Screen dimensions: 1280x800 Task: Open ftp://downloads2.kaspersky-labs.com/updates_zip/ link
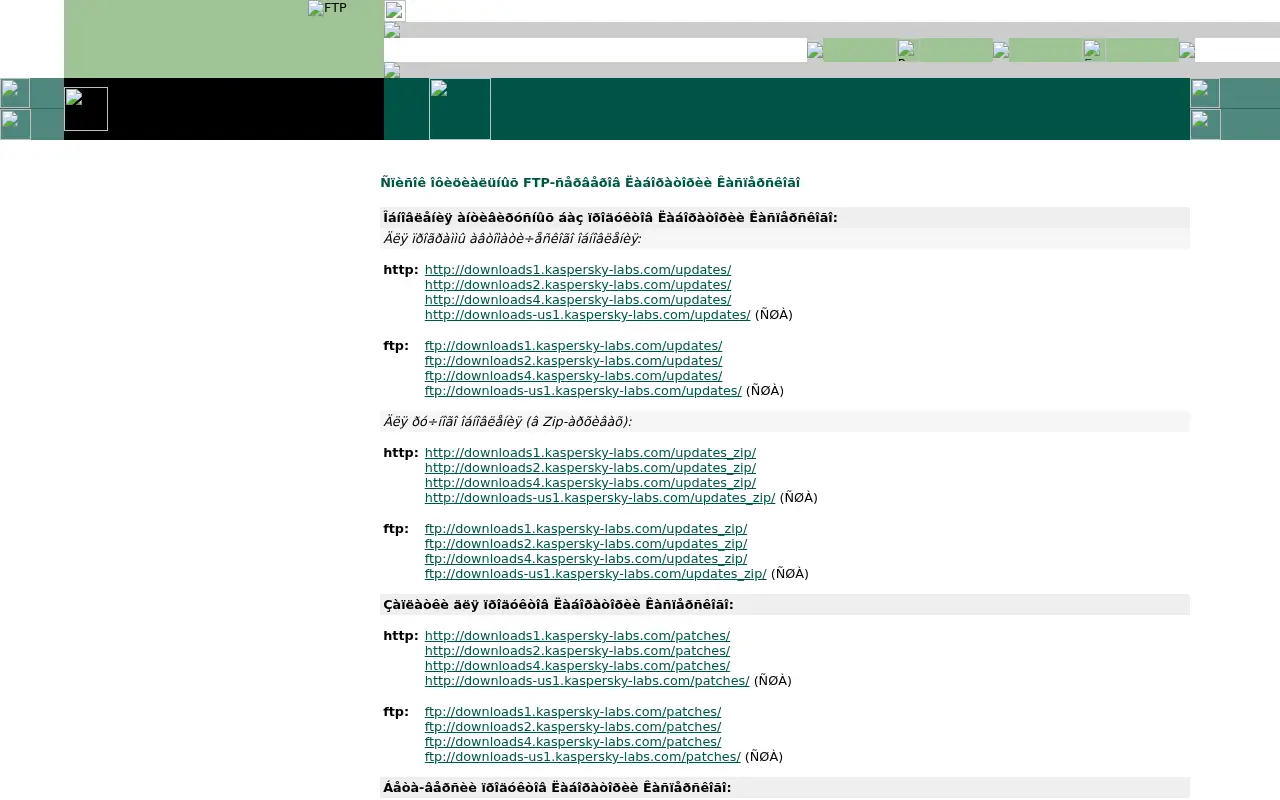click(x=586, y=544)
